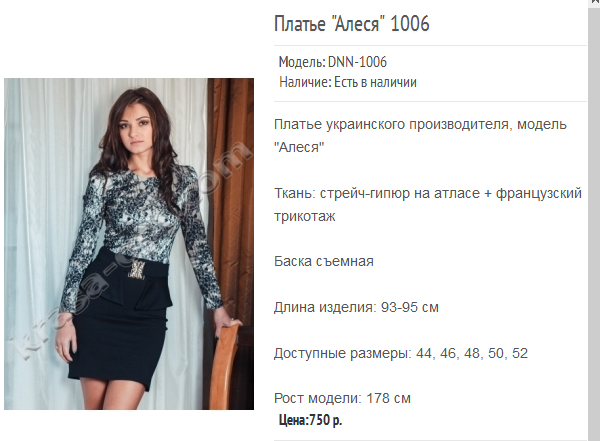Choose size 46 from the available sizes

(448, 353)
